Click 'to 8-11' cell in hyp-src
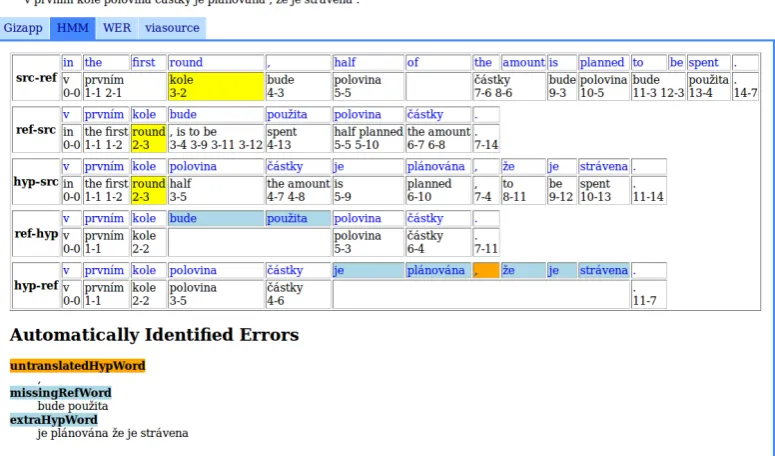This screenshot has height=456, width=775. pos(523,190)
